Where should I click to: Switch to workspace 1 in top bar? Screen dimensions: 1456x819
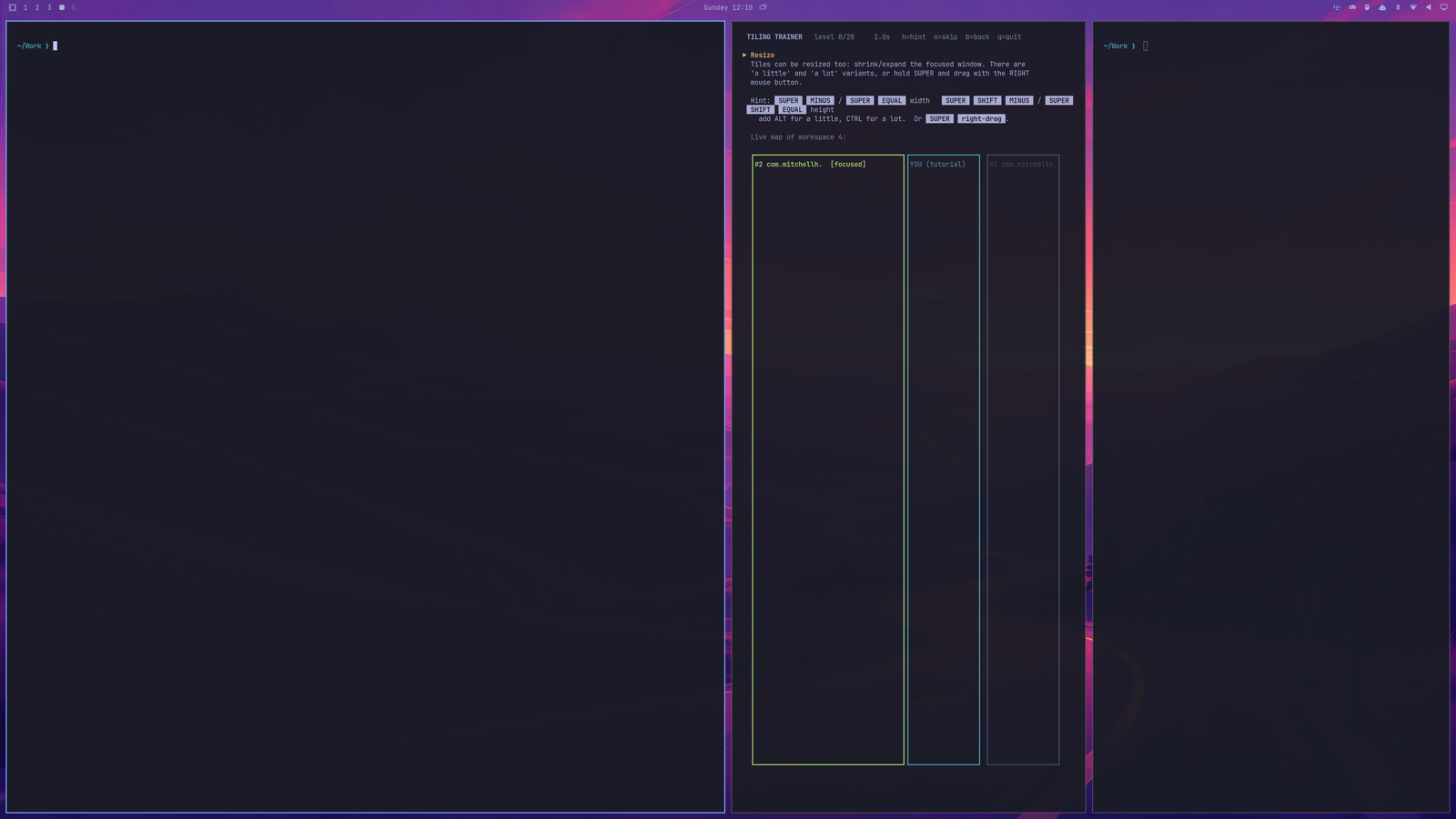(x=25, y=7)
